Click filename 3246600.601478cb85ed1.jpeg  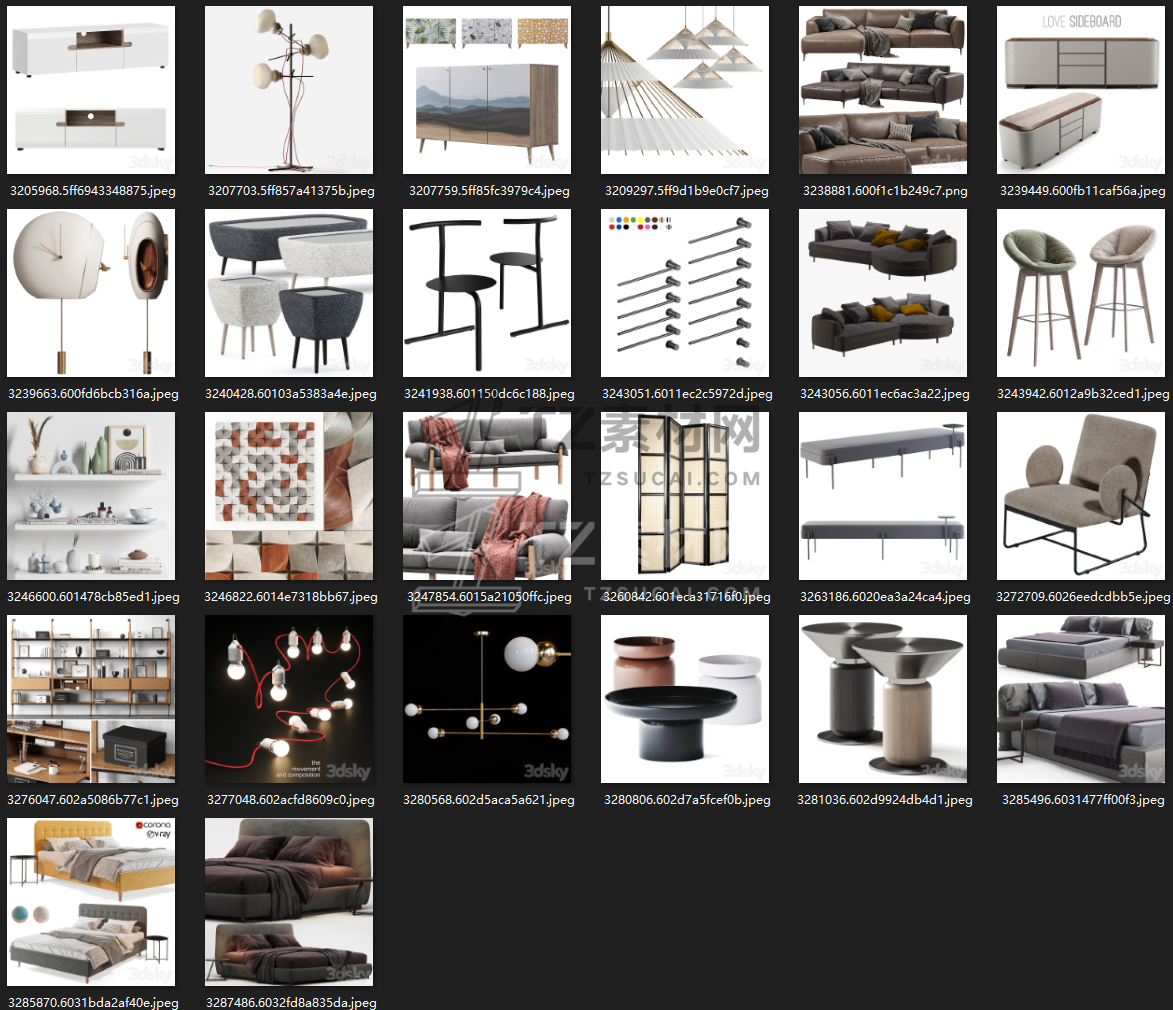(x=93, y=597)
